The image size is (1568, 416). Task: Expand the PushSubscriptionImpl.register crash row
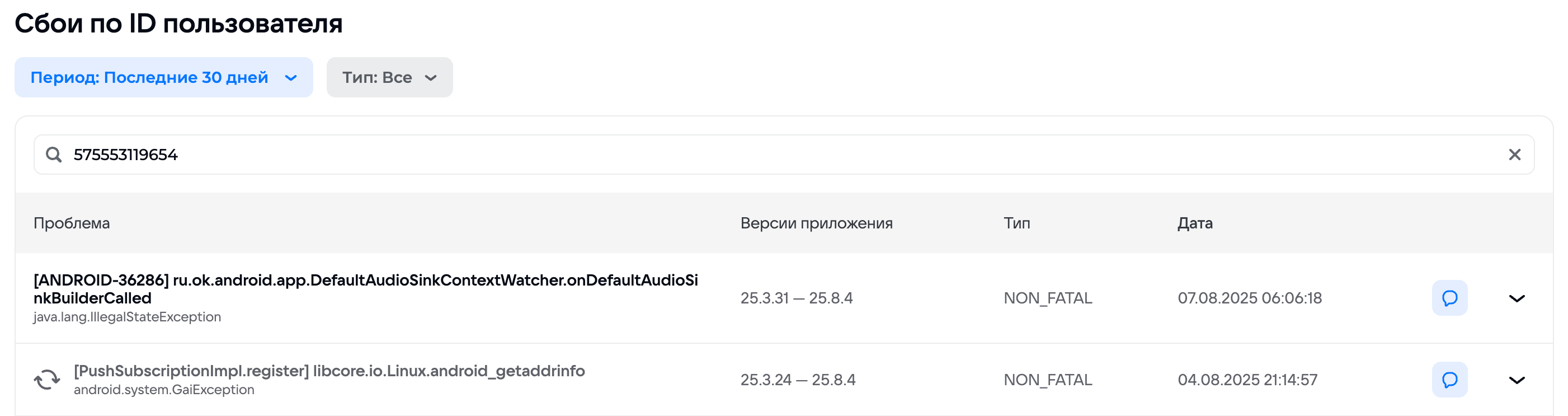pos(1517,380)
